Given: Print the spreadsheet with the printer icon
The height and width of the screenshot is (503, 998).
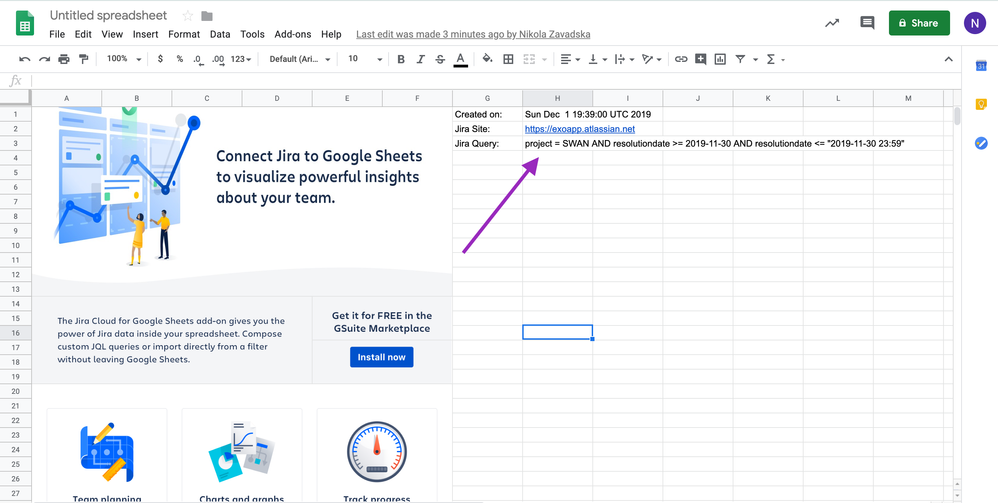Looking at the screenshot, I should click(x=64, y=59).
